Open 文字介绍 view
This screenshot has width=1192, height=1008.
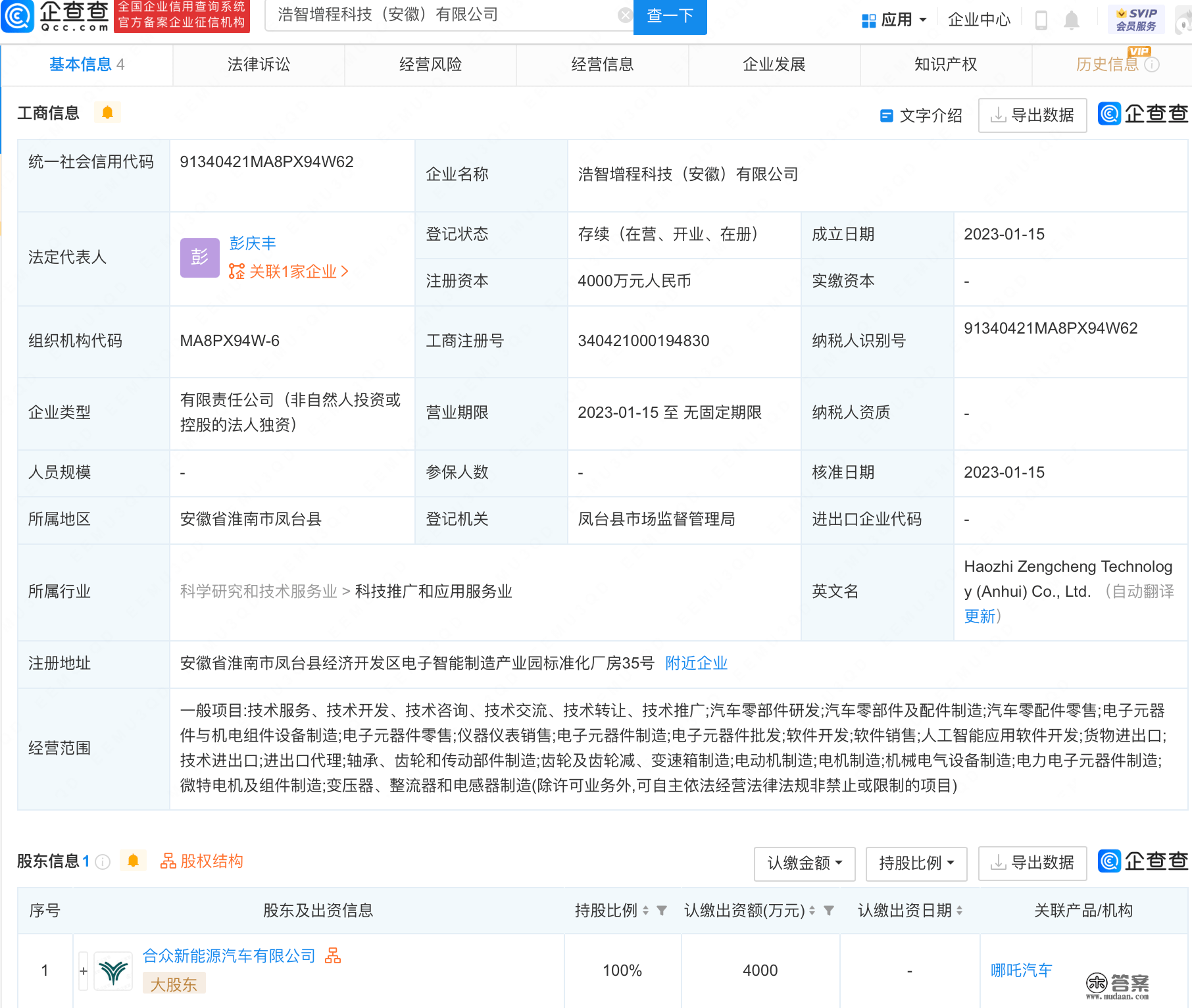[921, 116]
